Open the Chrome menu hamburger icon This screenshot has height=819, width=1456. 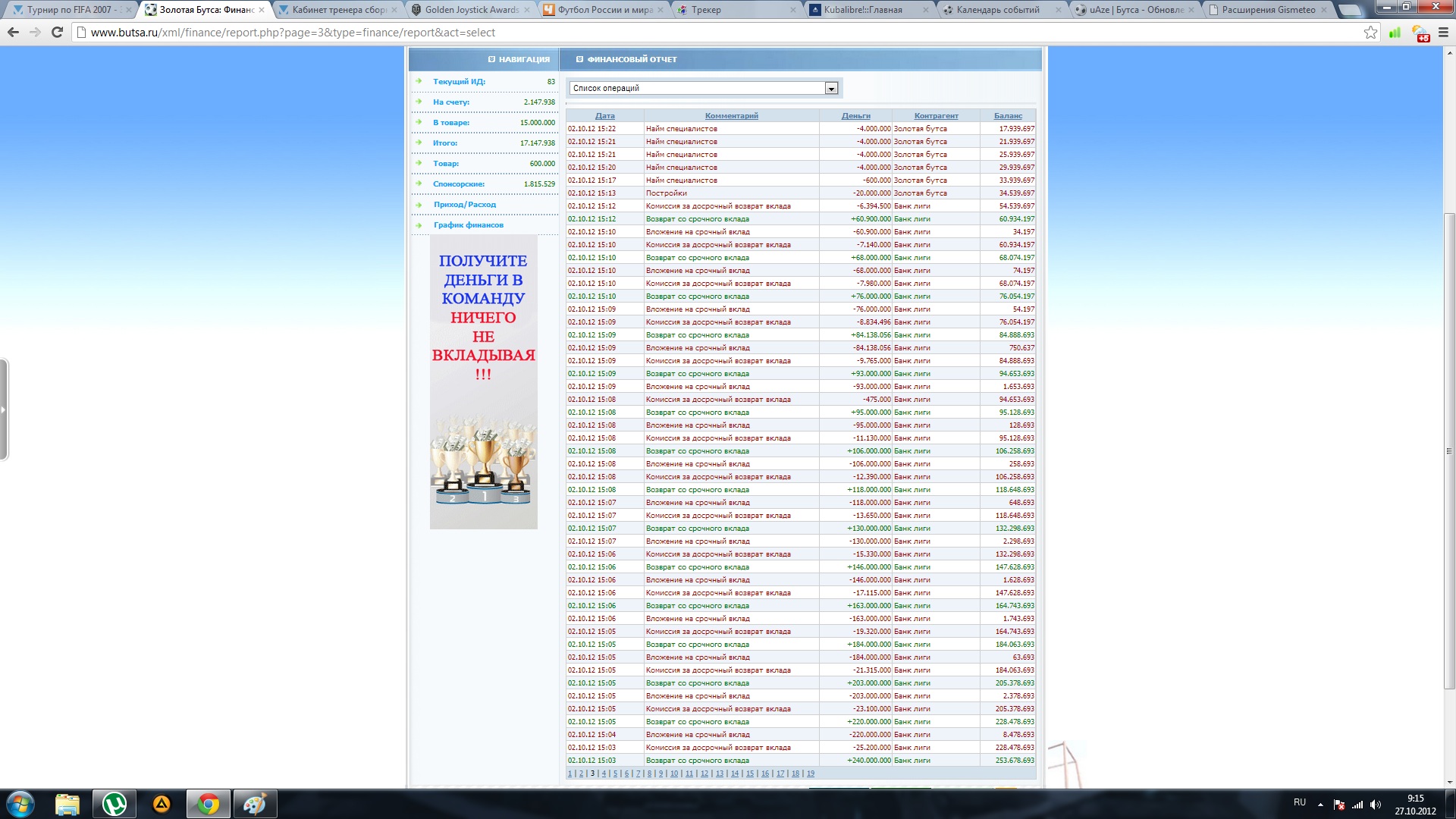pyautogui.click(x=1443, y=33)
